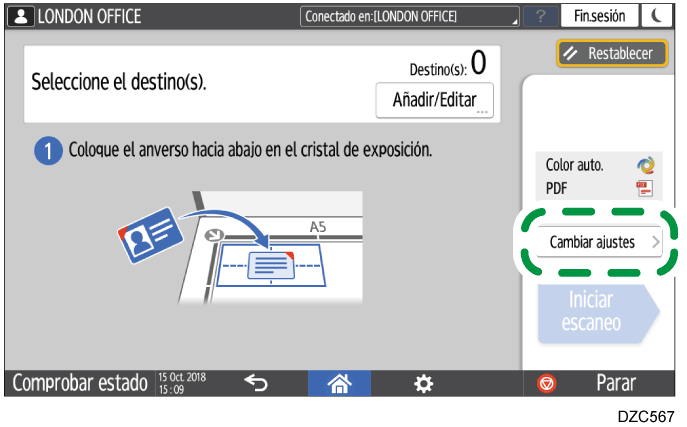Tap the 'Coloque el anverso hacia abajo' instruction
Screen dimensions: 687x427
(250, 150)
